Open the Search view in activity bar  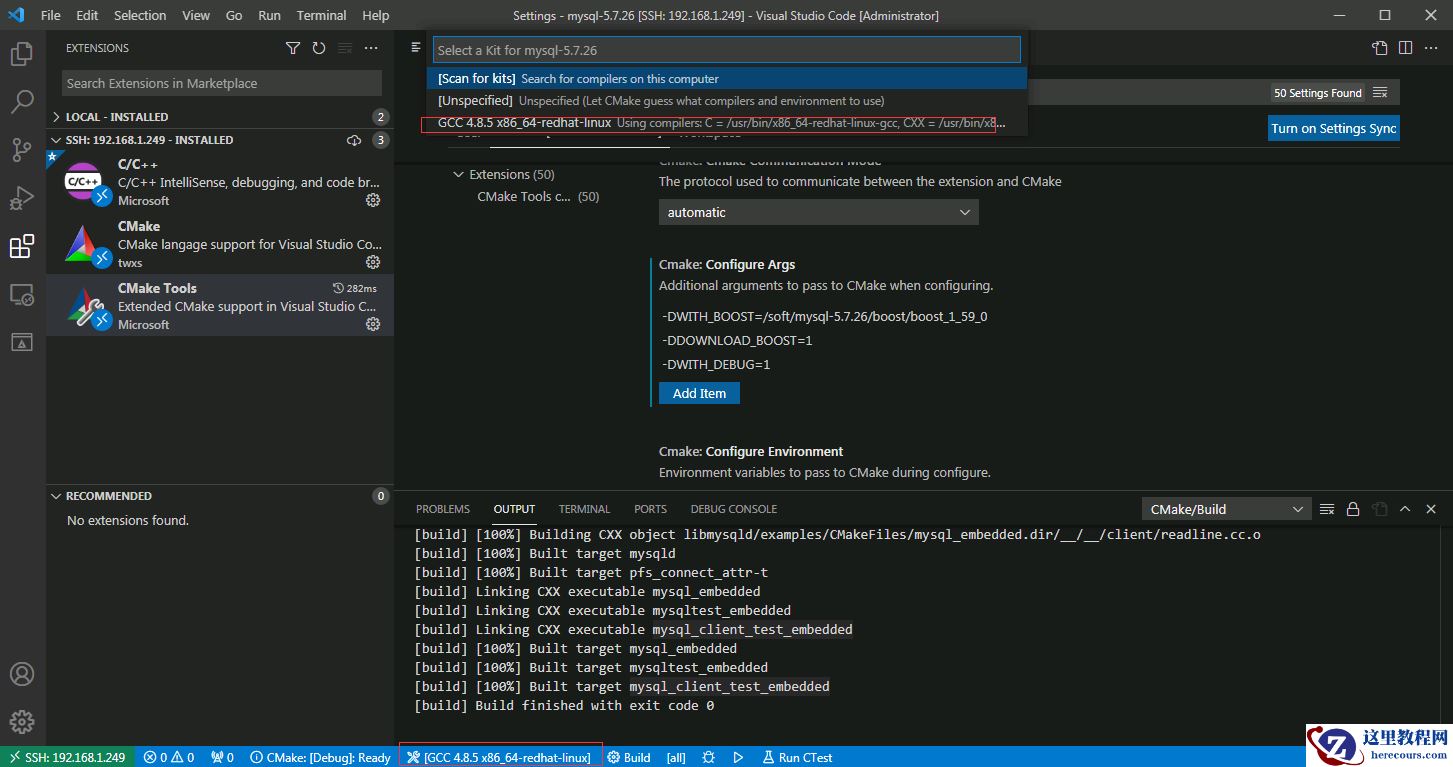22,102
